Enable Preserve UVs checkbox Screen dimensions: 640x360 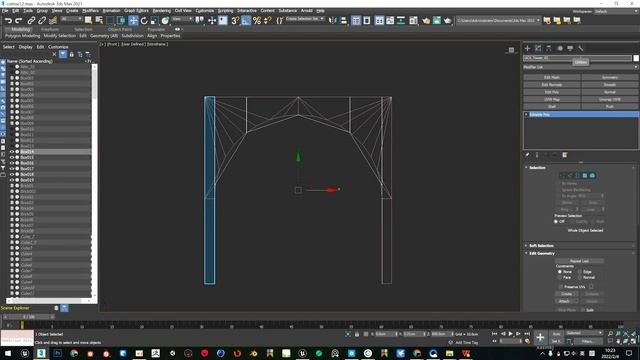pos(560,287)
